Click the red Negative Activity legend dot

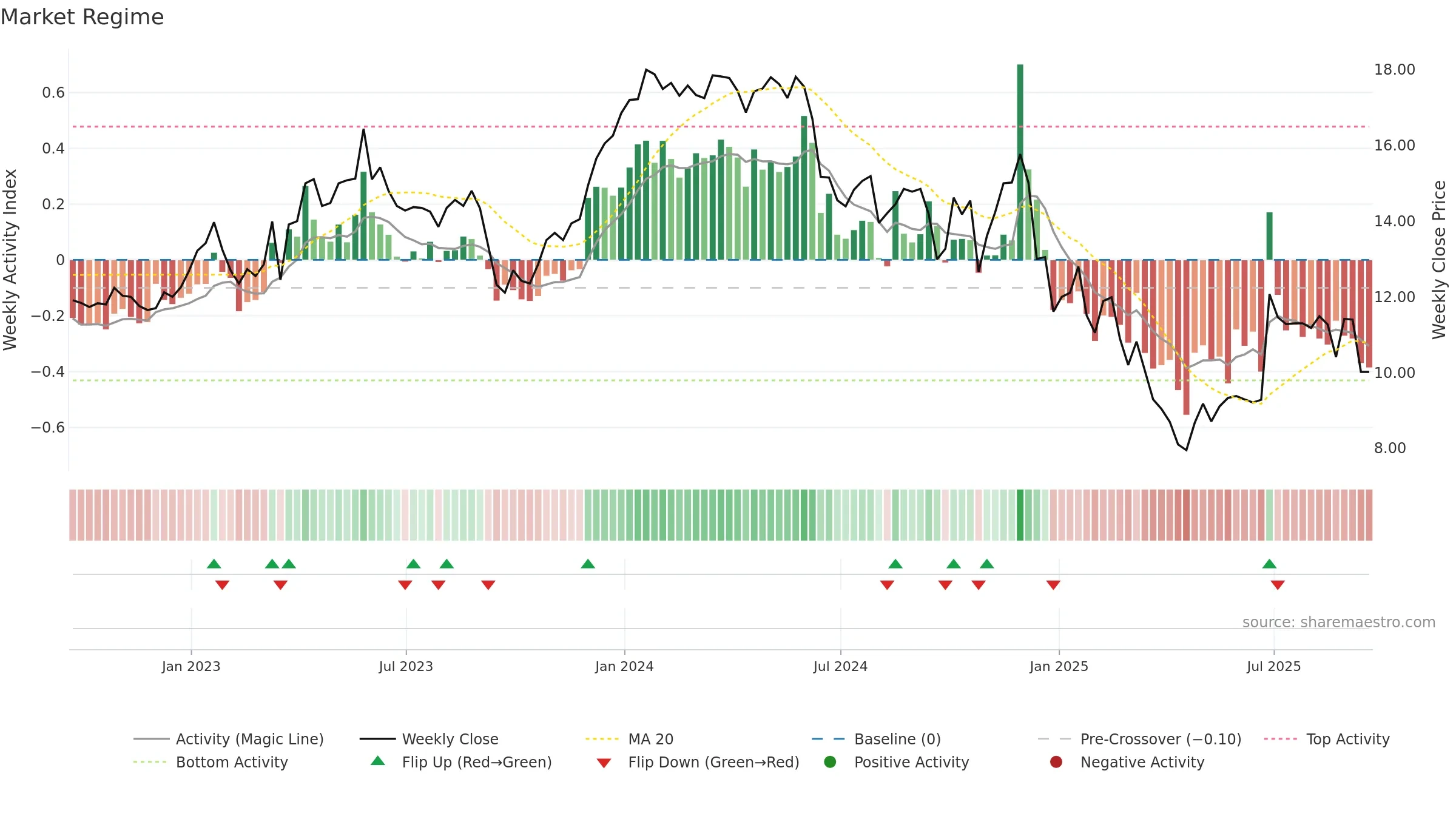[x=1056, y=762]
